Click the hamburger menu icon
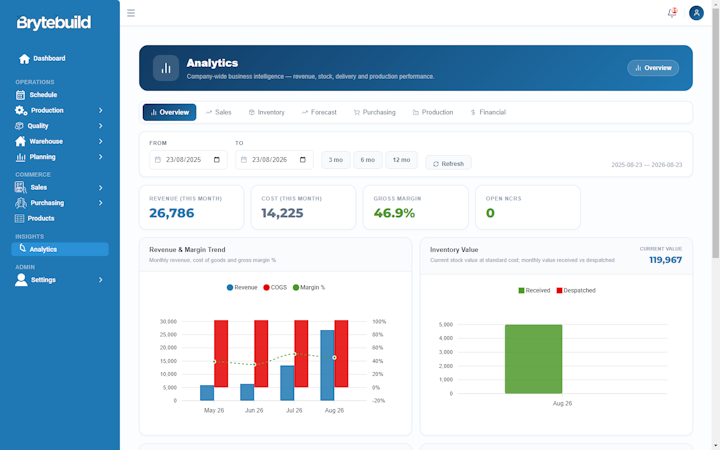Screen dimensions: 720x450 (131, 13)
